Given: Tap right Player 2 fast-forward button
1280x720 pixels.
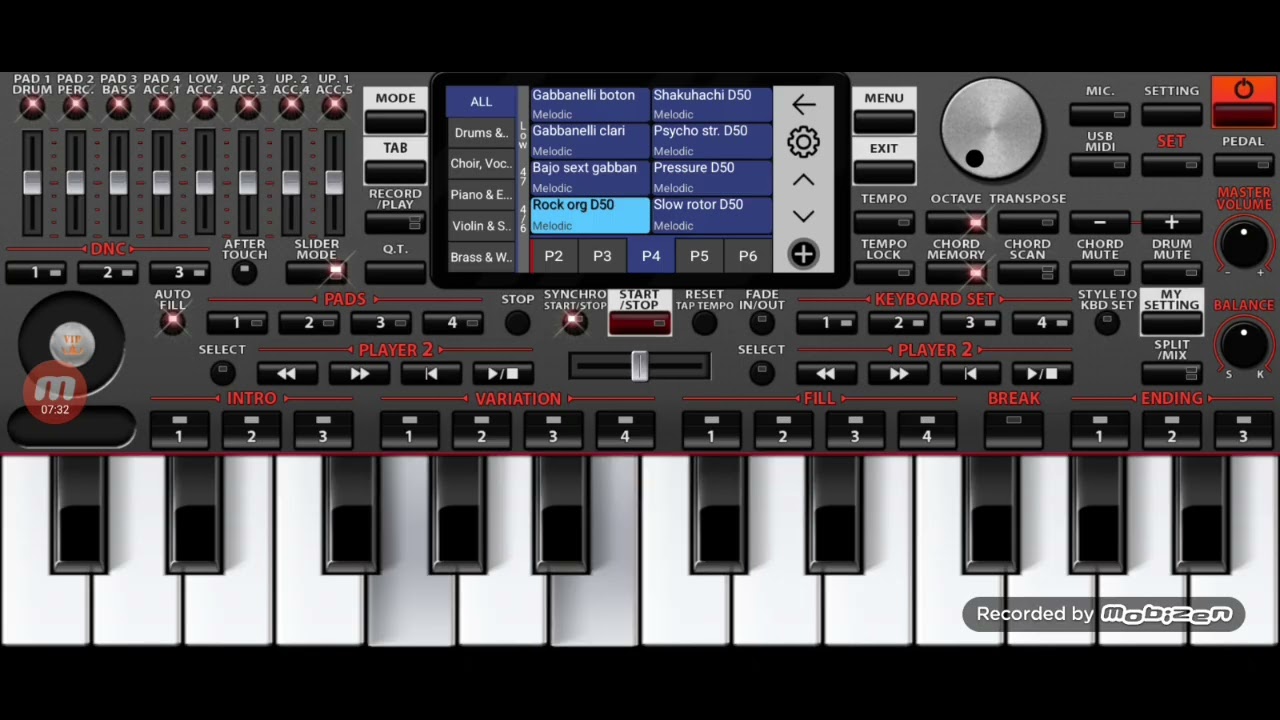Looking at the screenshot, I should click(x=898, y=373).
